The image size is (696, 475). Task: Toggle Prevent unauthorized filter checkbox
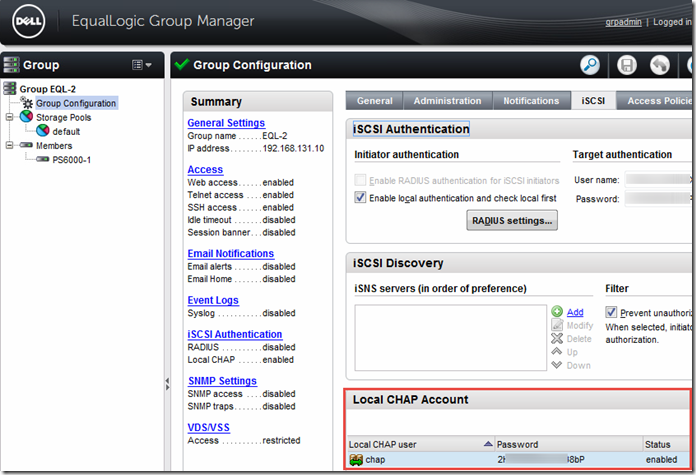[x=612, y=312]
